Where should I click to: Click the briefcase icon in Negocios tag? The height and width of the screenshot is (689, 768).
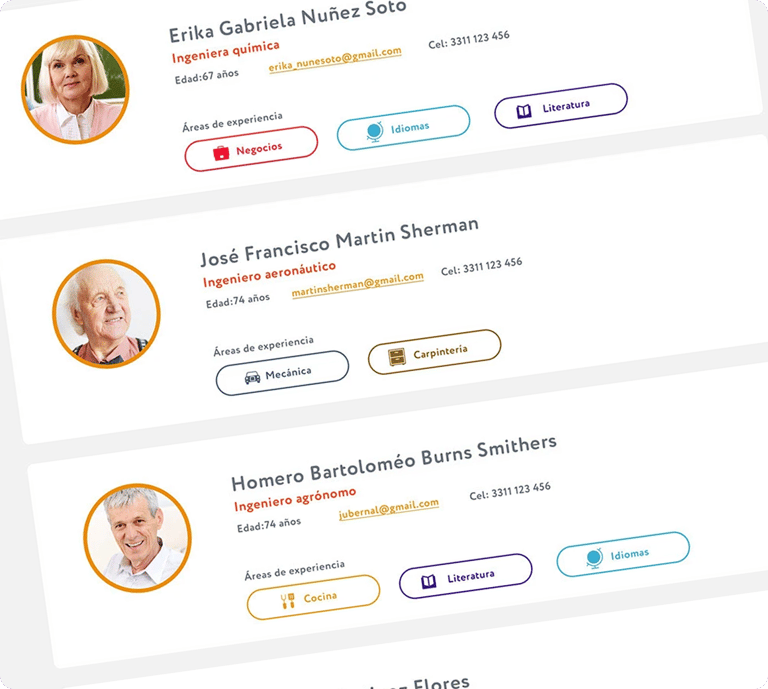[x=221, y=153]
